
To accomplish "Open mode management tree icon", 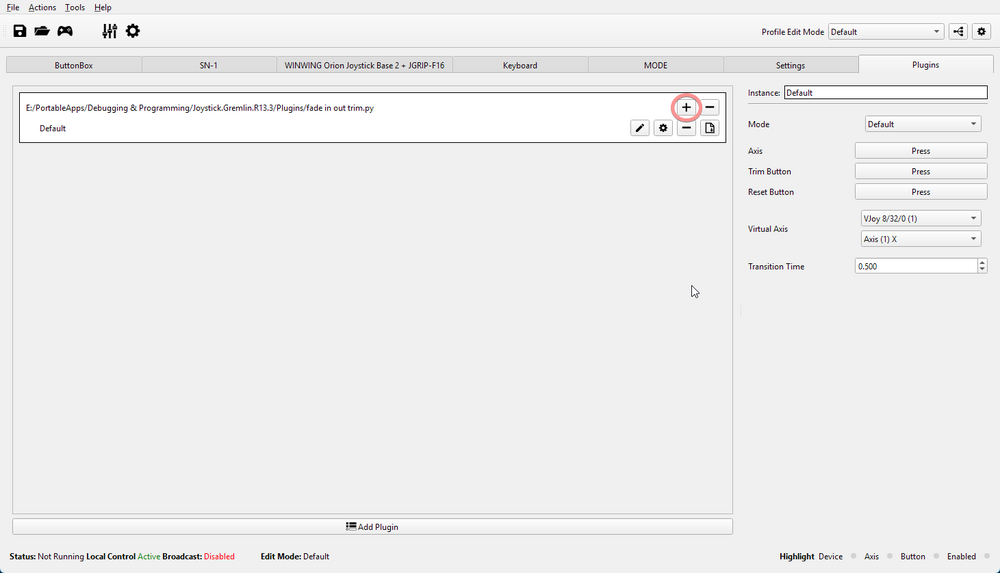I will 958,31.
